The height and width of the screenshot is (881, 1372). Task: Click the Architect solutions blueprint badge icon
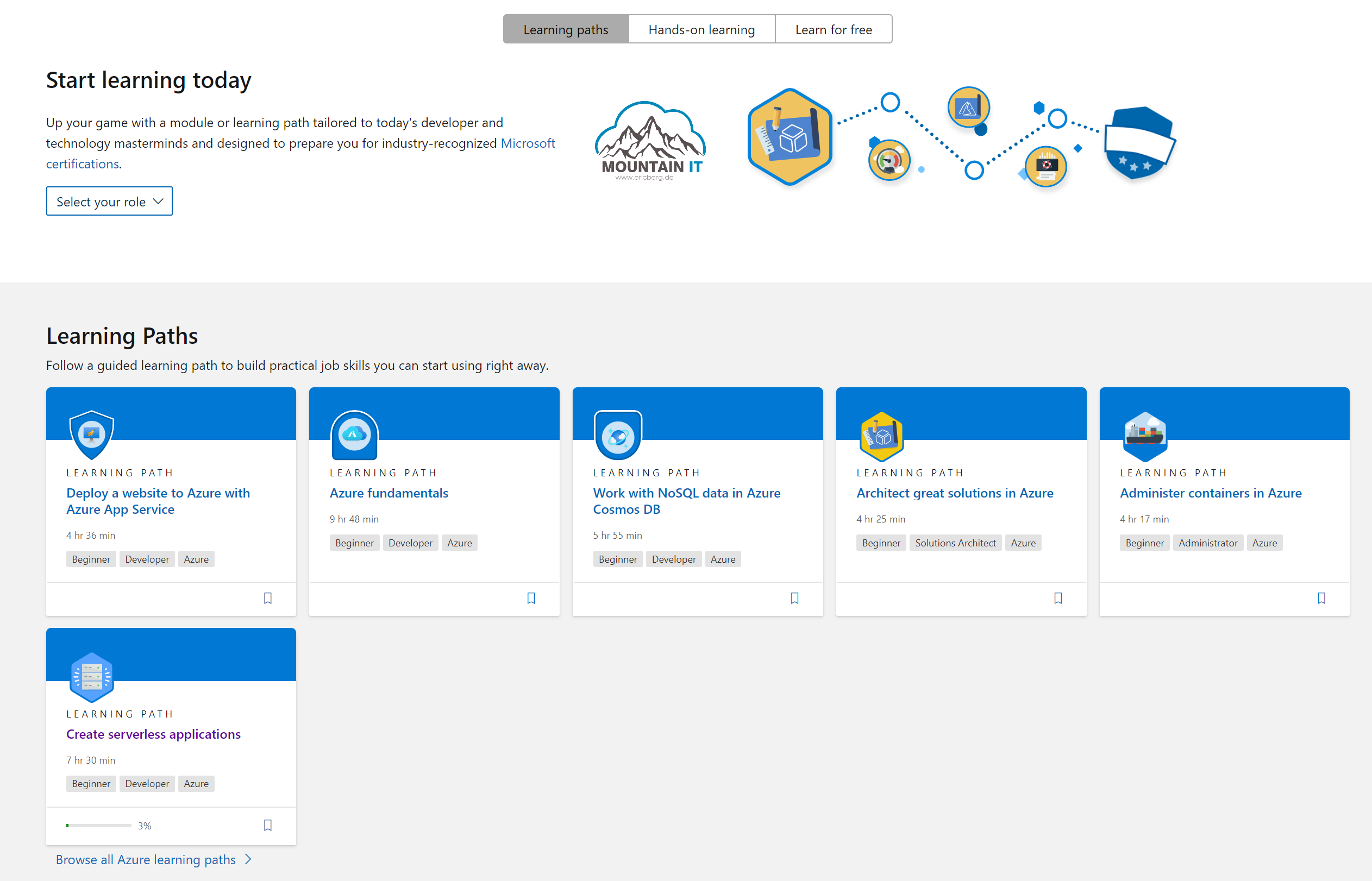[881, 437]
